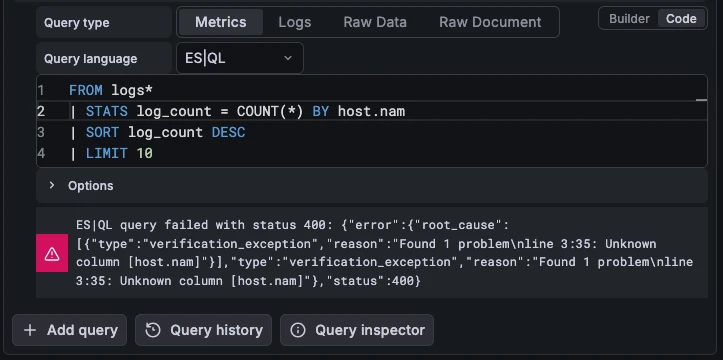Click on 'host.nam' in the query editor
The image size is (723, 360).
pyautogui.click(x=371, y=111)
